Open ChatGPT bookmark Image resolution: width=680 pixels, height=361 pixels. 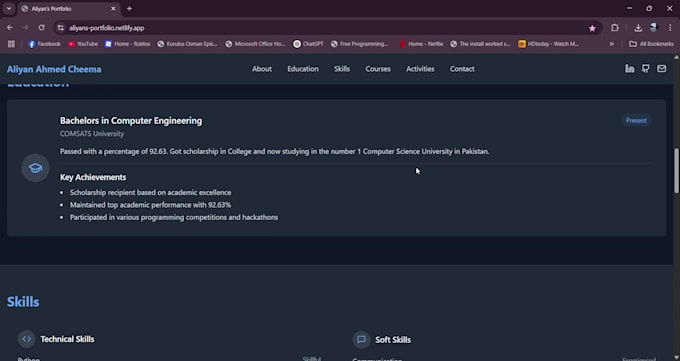point(308,44)
